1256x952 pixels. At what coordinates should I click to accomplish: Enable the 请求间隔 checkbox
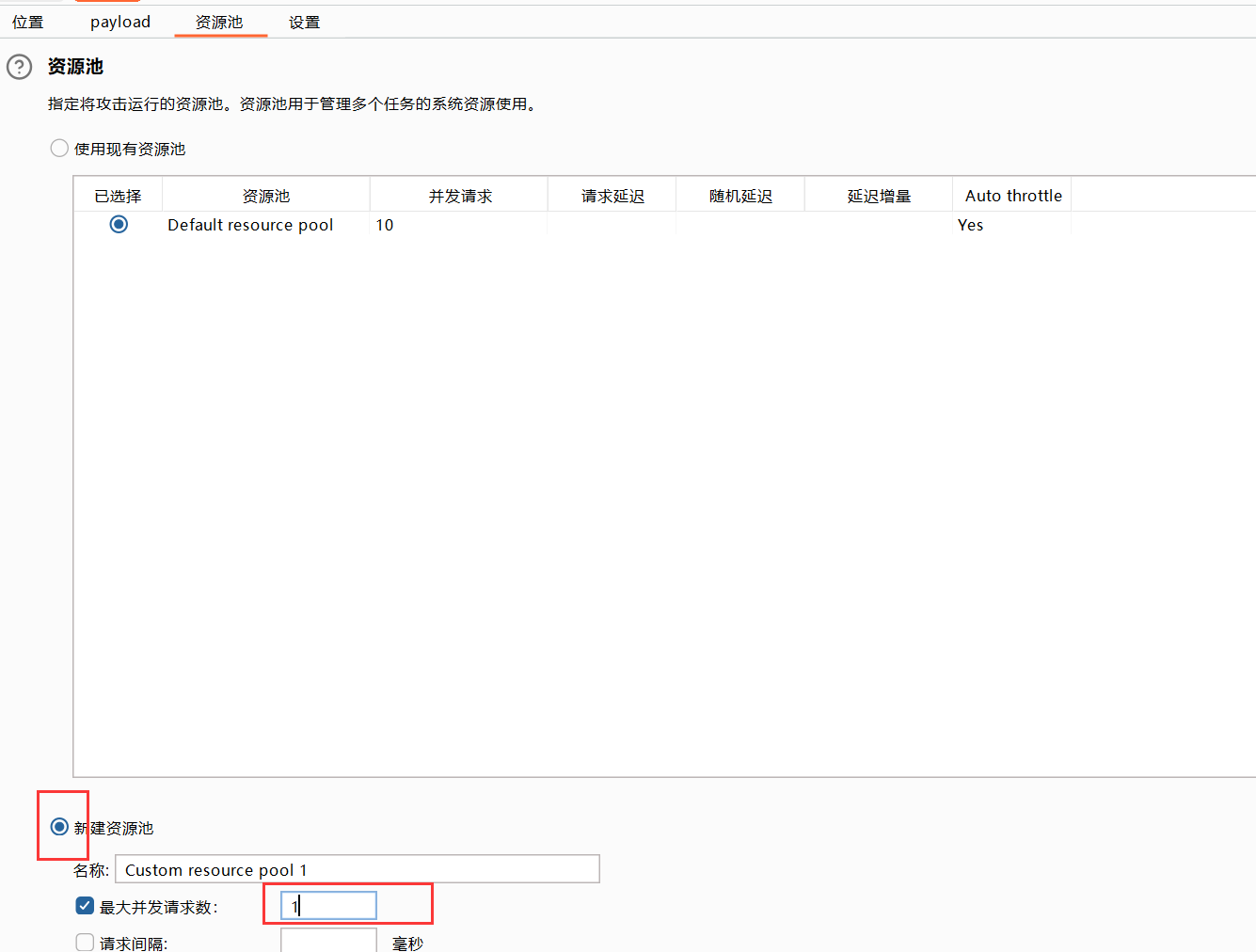85,942
